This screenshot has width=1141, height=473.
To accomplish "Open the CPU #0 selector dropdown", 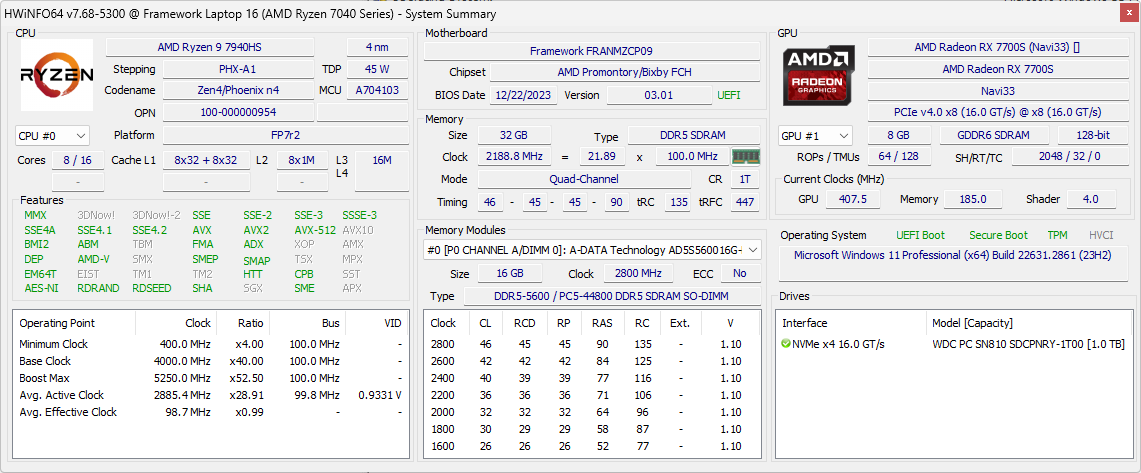I will (x=53, y=136).
